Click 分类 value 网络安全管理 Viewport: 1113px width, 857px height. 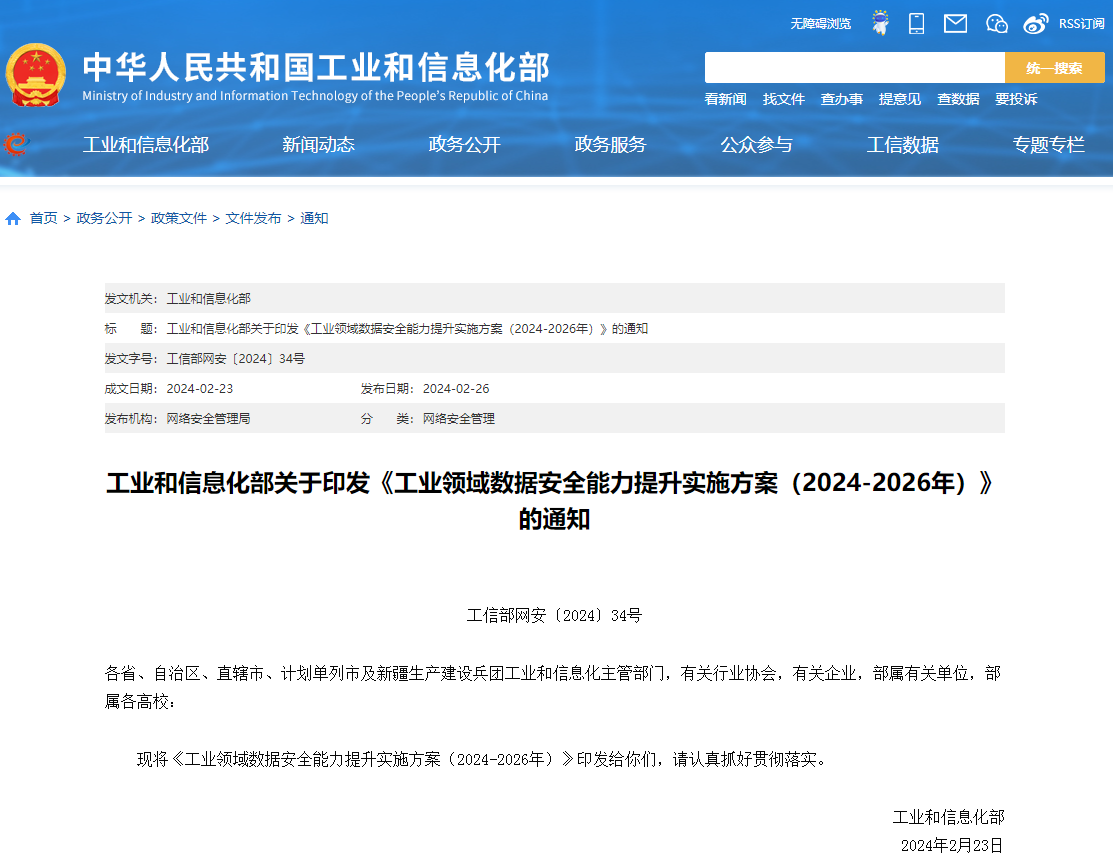coord(459,419)
